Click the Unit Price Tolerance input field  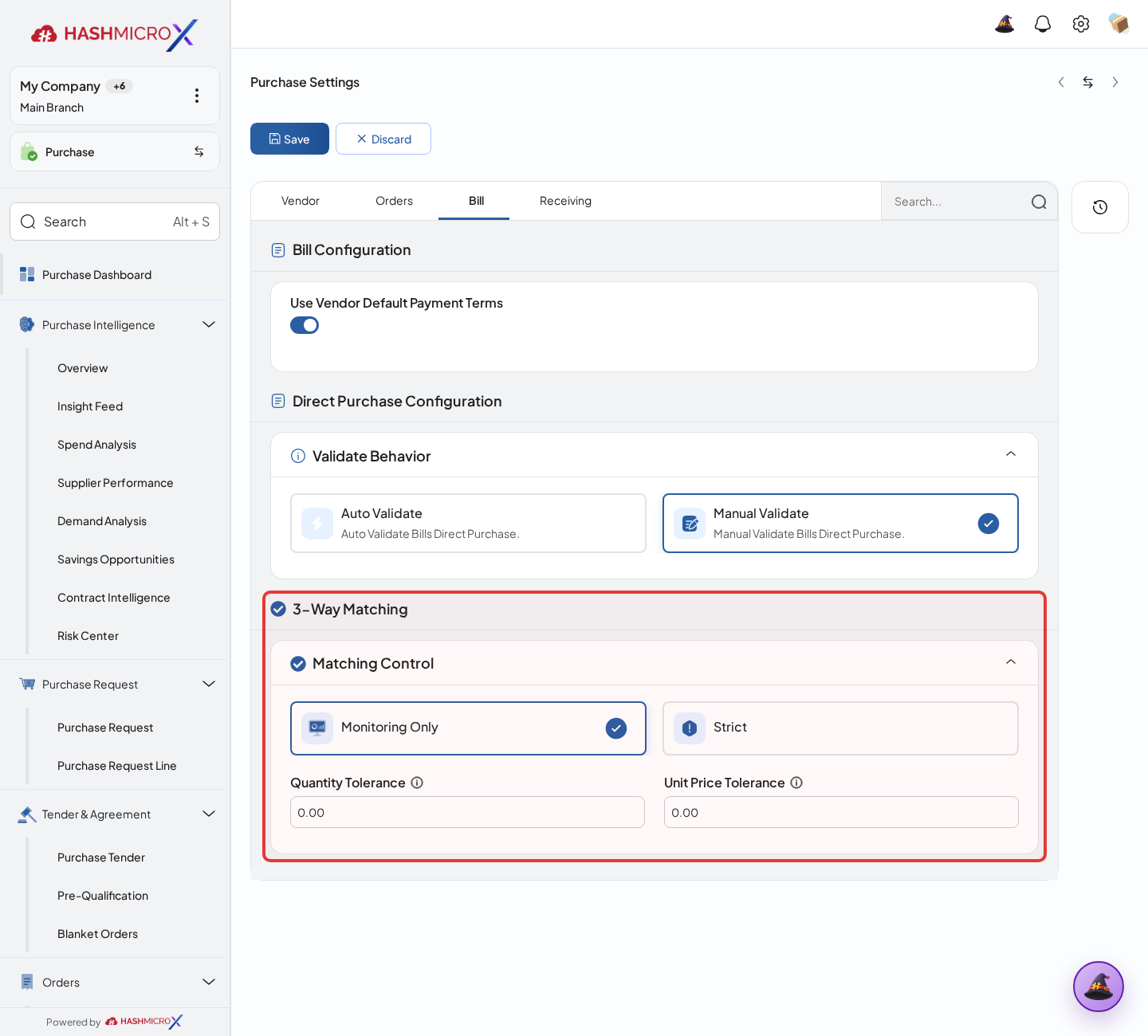[841, 812]
